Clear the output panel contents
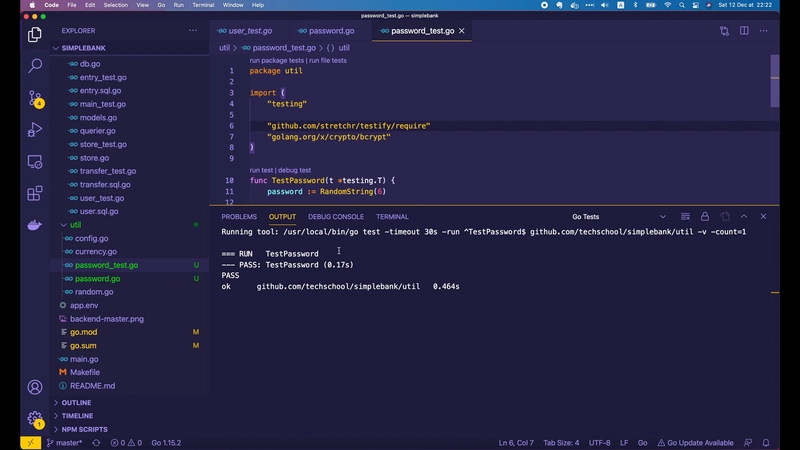This screenshot has width=800, height=450. tap(684, 216)
